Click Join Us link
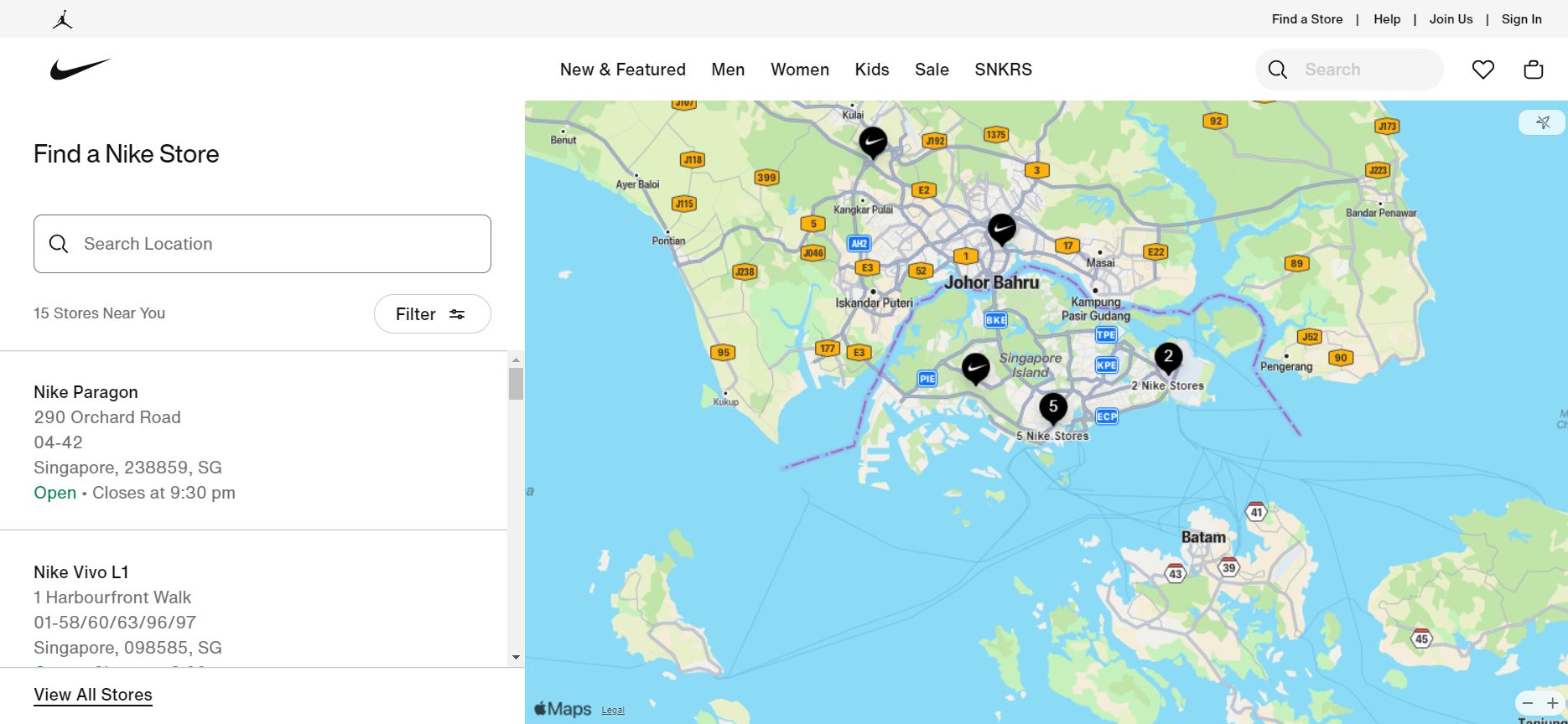 1451,19
